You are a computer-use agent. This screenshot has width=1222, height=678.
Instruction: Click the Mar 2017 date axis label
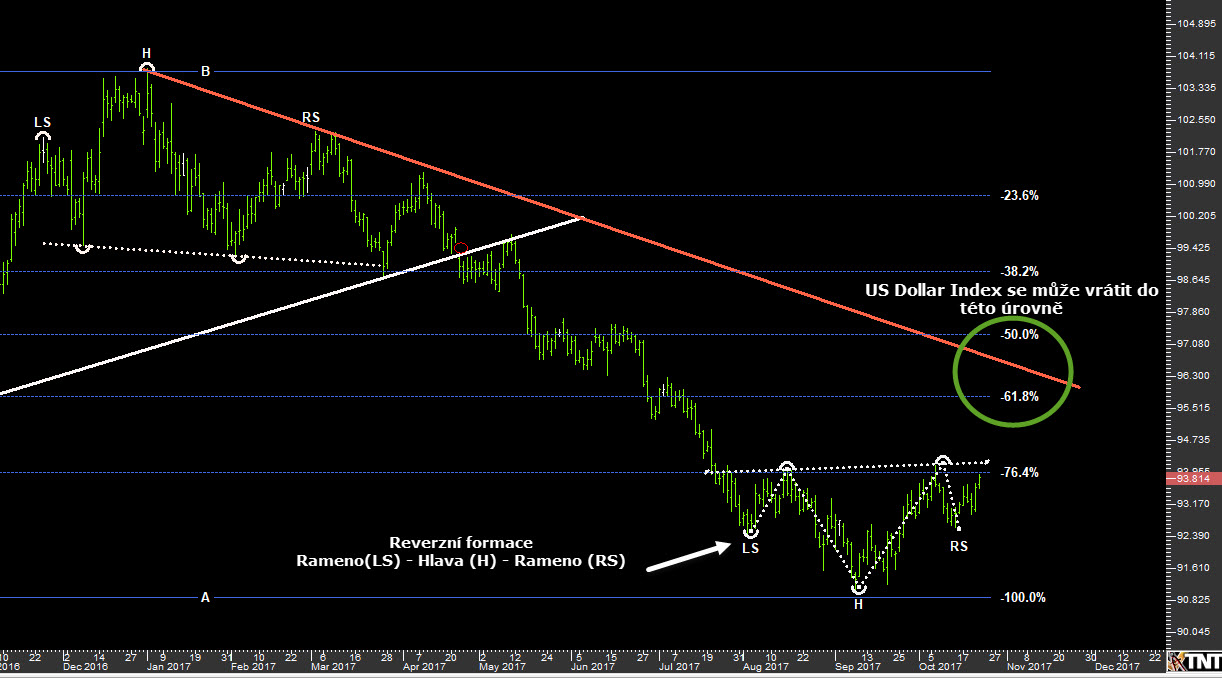click(332, 666)
